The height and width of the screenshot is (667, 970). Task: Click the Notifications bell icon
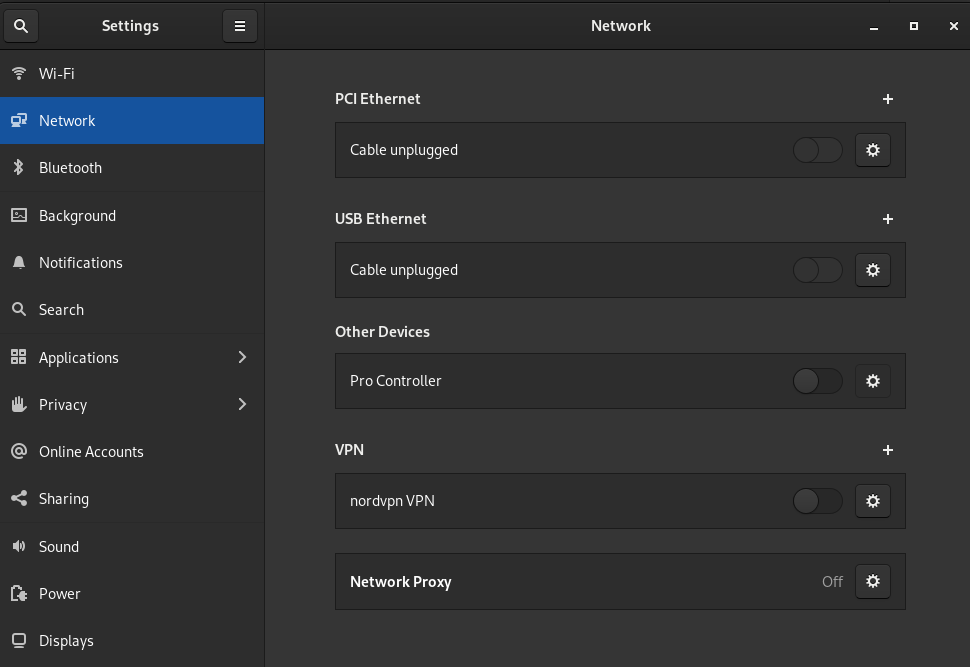[18, 262]
